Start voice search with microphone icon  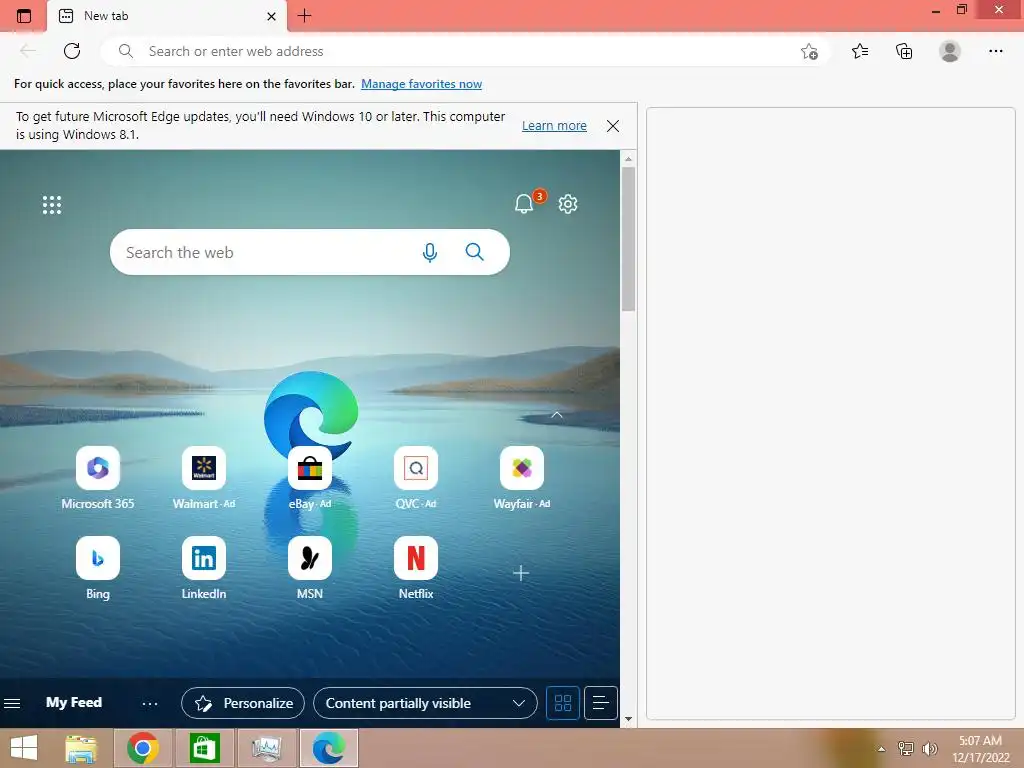tap(429, 252)
